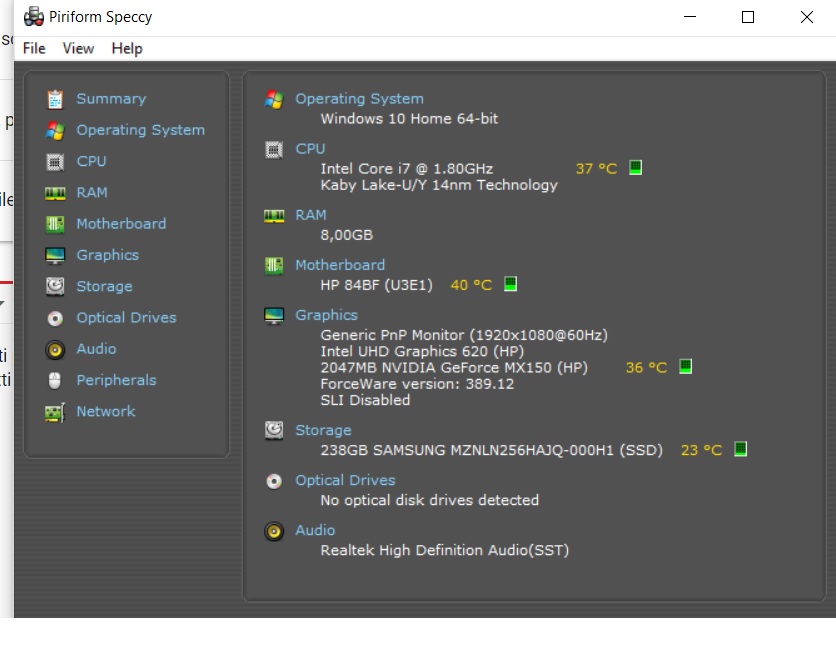Click the '8,00GB' RAM value
Image resolution: width=836 pixels, height=648 pixels.
coord(347,235)
